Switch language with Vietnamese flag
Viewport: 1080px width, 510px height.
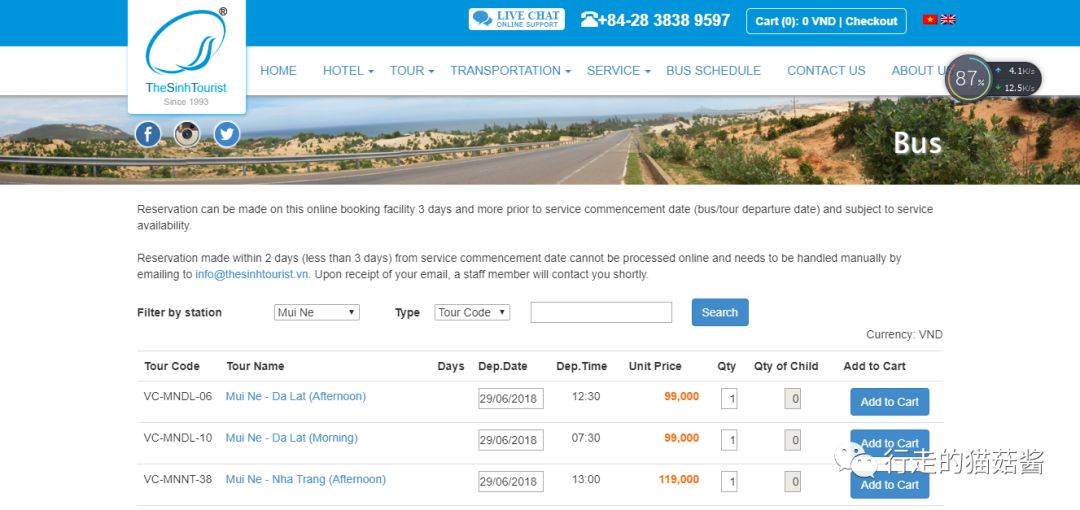point(930,19)
